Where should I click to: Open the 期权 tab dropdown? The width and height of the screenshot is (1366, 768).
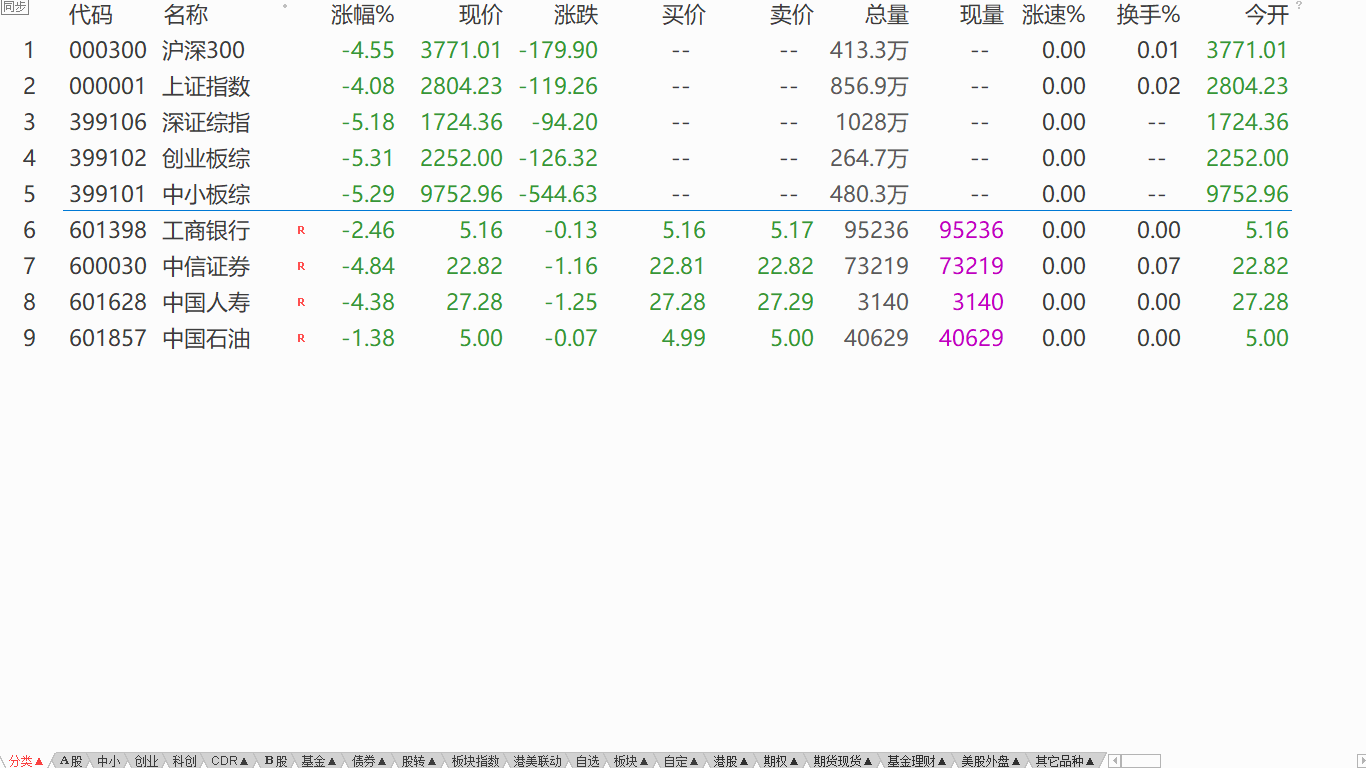coord(781,761)
